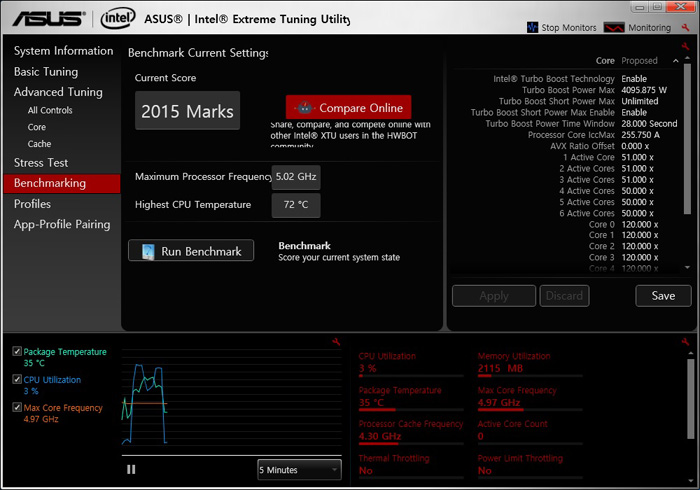Click Turbo Boost Short Power Max Unlimited value
The width and height of the screenshot is (700, 490).
pyautogui.click(x=640, y=101)
